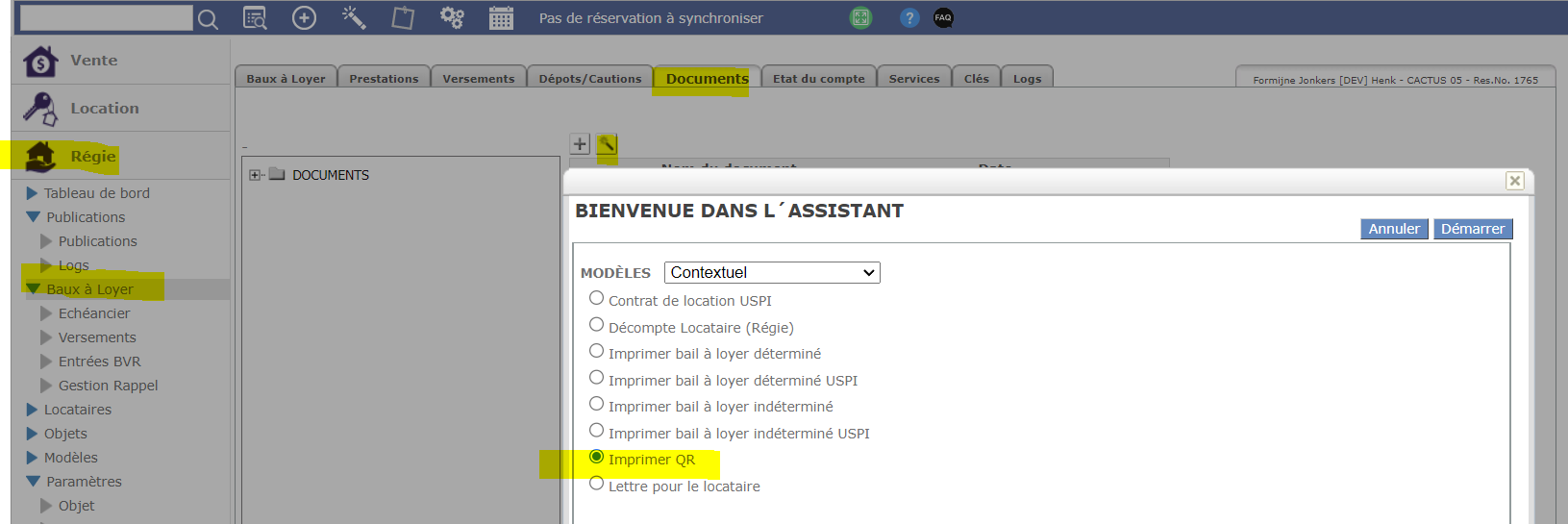1568x524 pixels.
Task: Click into the top search input field
Action: click(106, 18)
